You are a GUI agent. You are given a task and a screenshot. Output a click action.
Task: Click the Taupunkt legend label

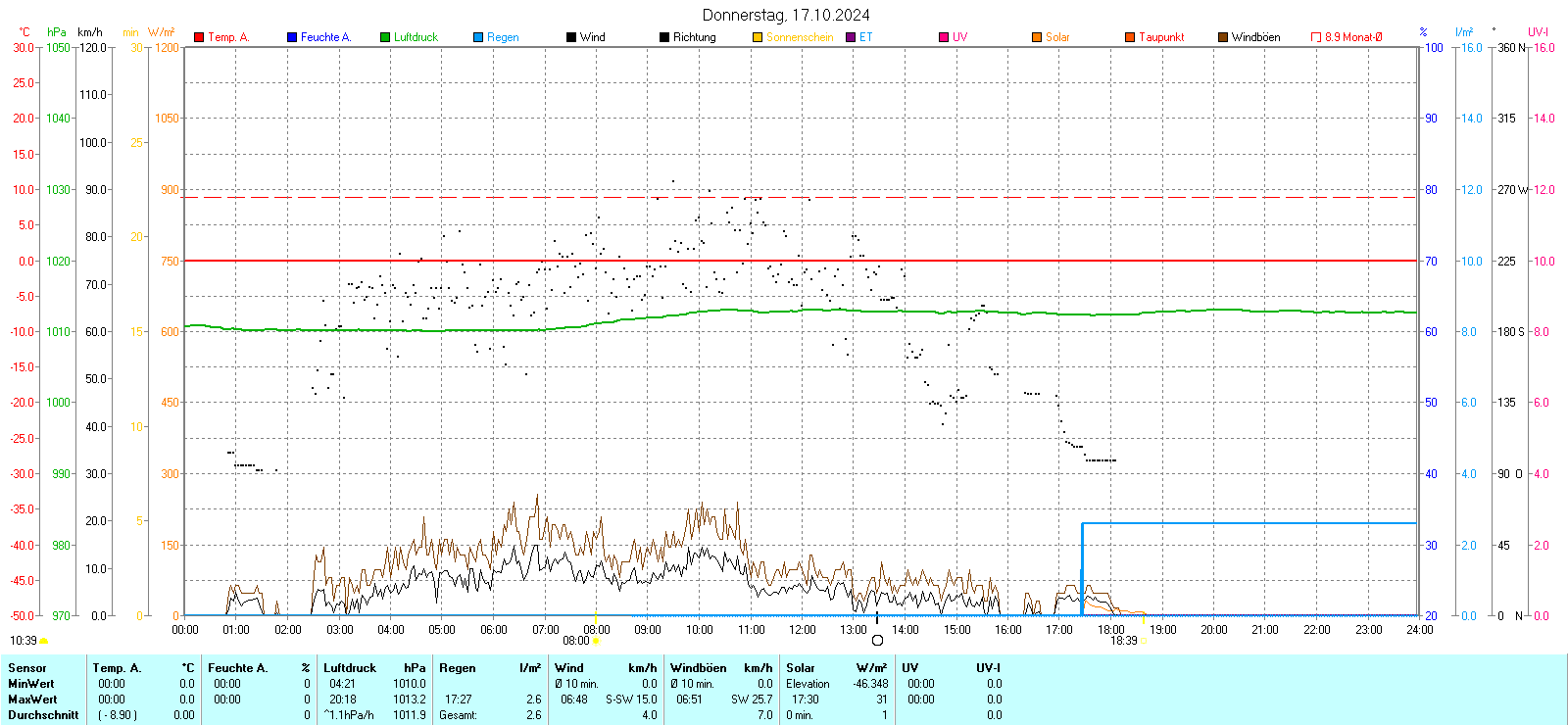coord(1161,37)
